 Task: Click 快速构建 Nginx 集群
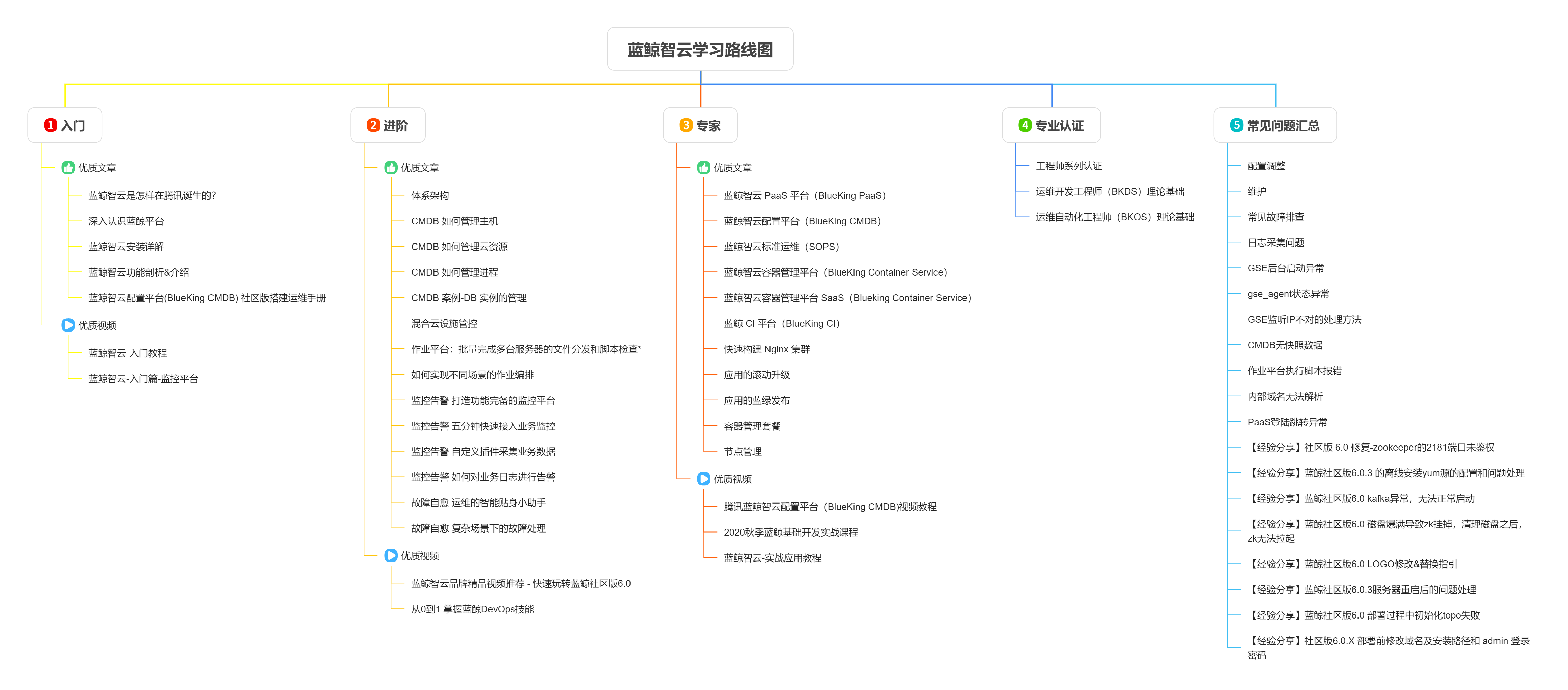click(x=767, y=349)
